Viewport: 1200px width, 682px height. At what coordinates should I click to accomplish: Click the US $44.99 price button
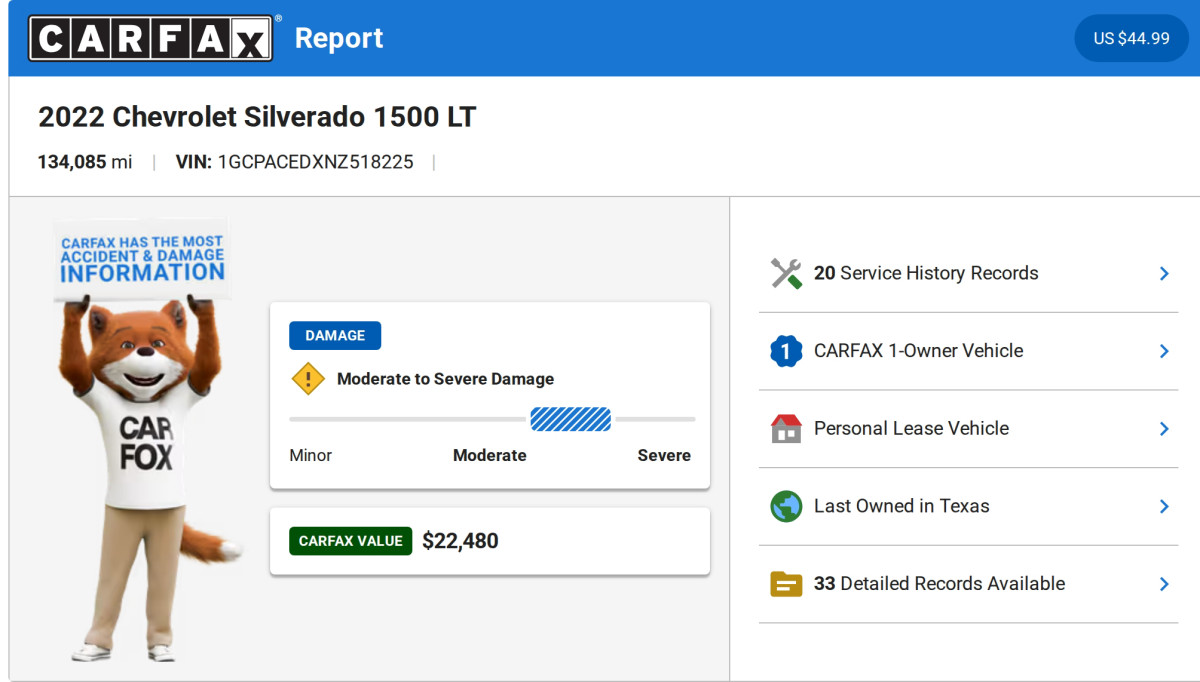[1131, 38]
